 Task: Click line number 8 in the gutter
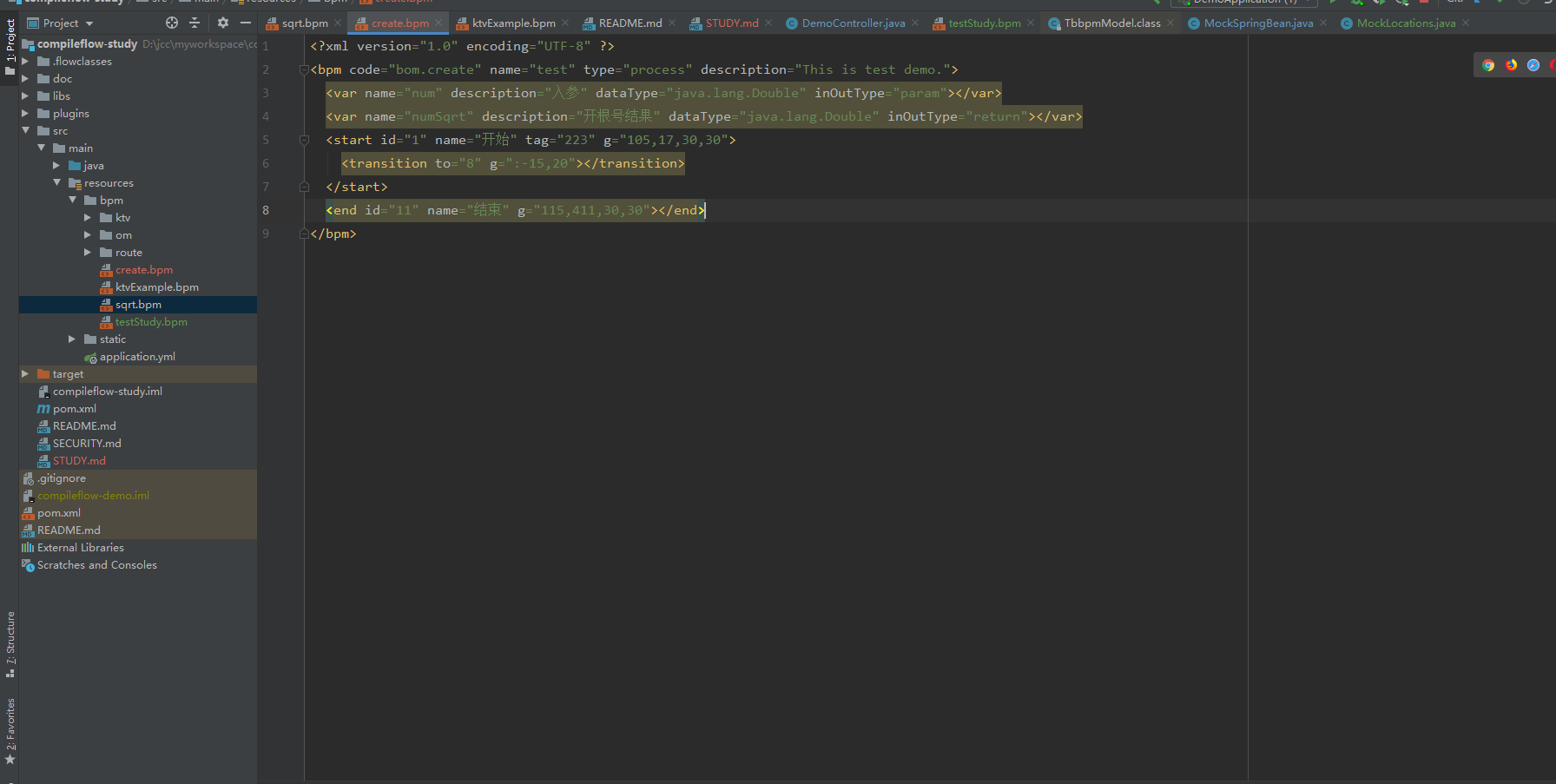[x=266, y=210]
